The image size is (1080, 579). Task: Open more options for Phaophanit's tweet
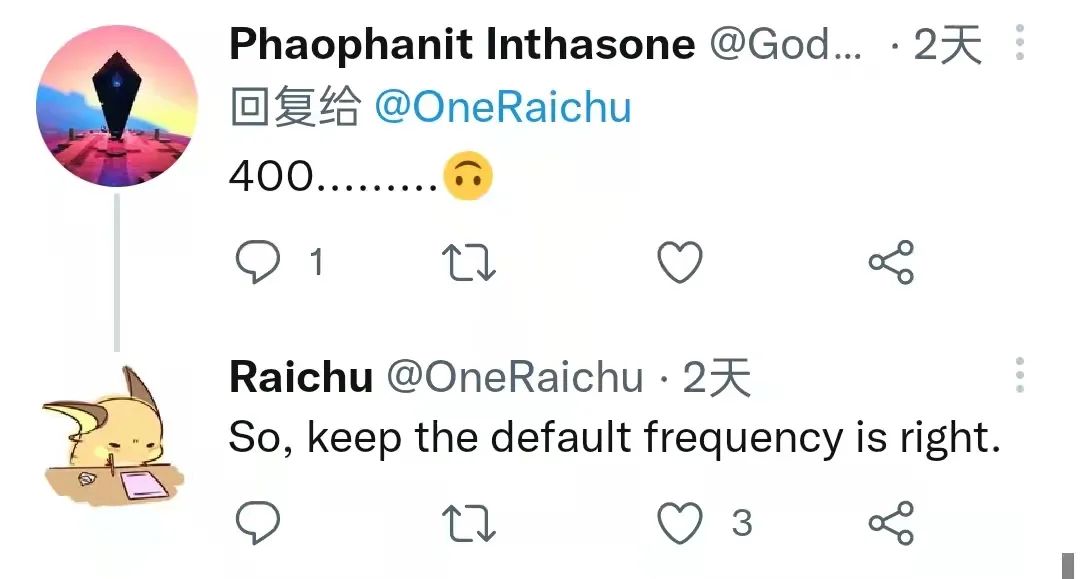(1020, 42)
